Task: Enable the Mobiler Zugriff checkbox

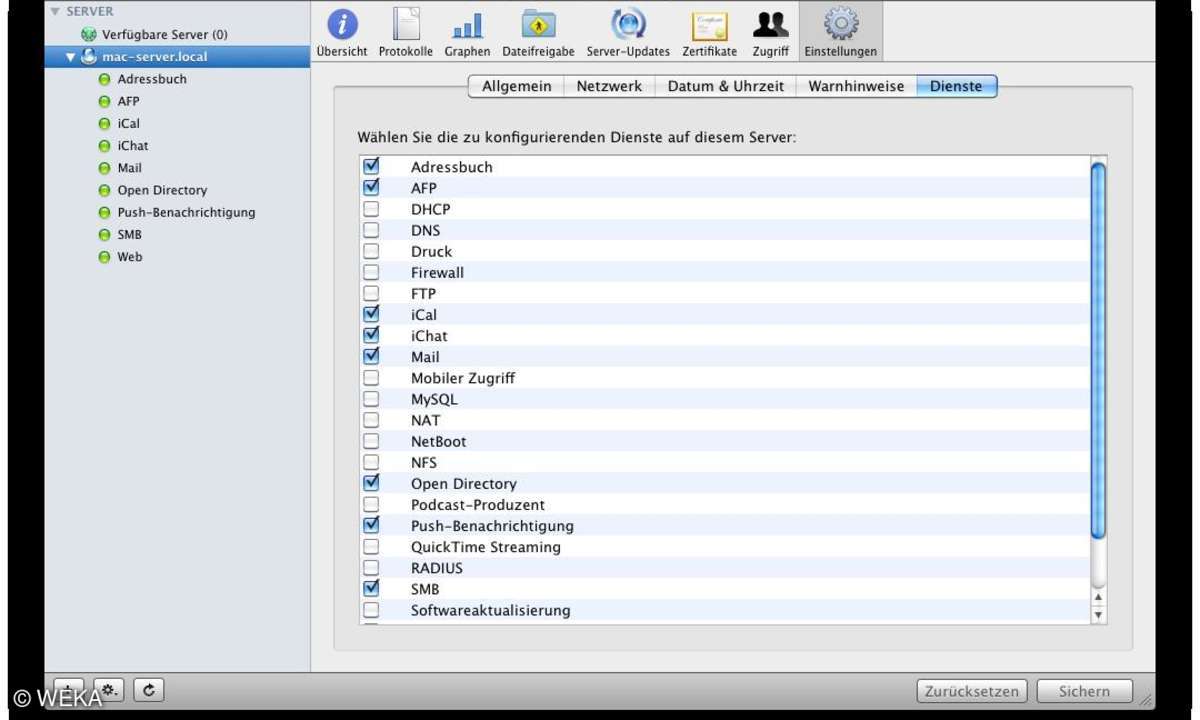Action: tap(371, 378)
